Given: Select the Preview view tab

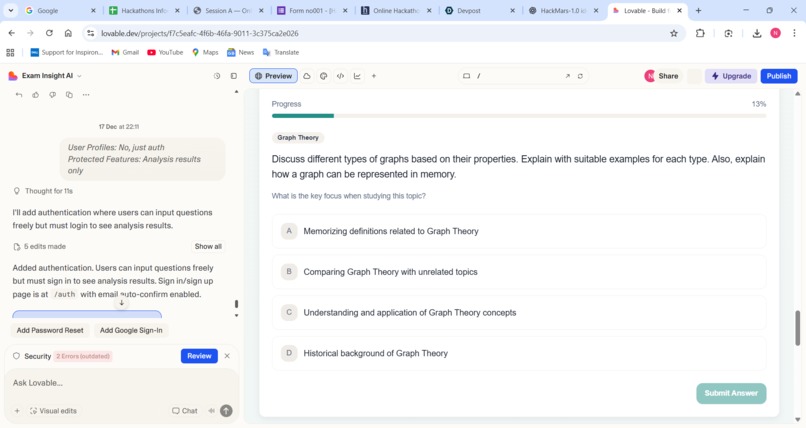Looking at the screenshot, I should [273, 76].
